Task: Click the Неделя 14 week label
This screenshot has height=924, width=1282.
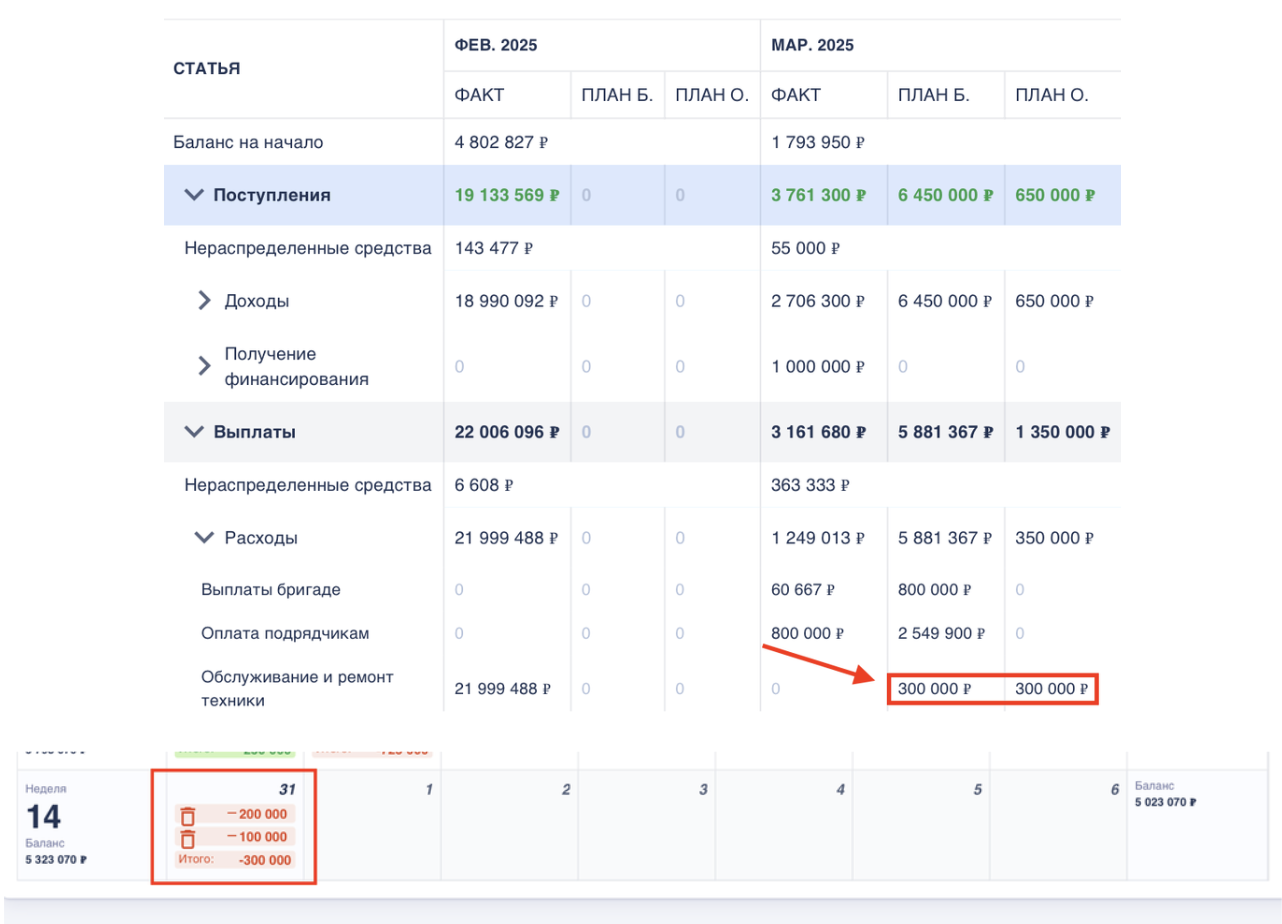Action: (44, 788)
